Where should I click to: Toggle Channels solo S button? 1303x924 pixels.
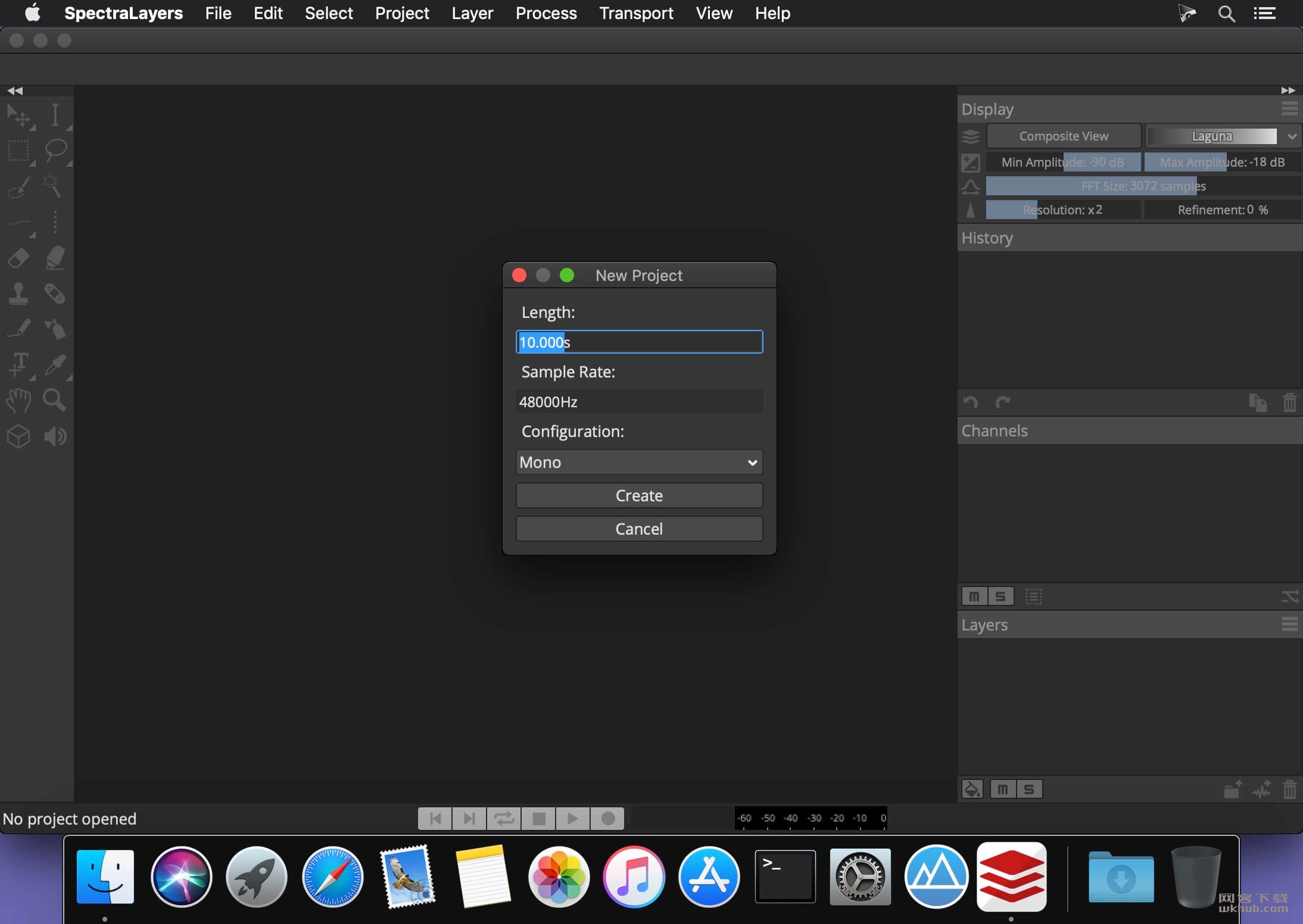(x=1000, y=596)
